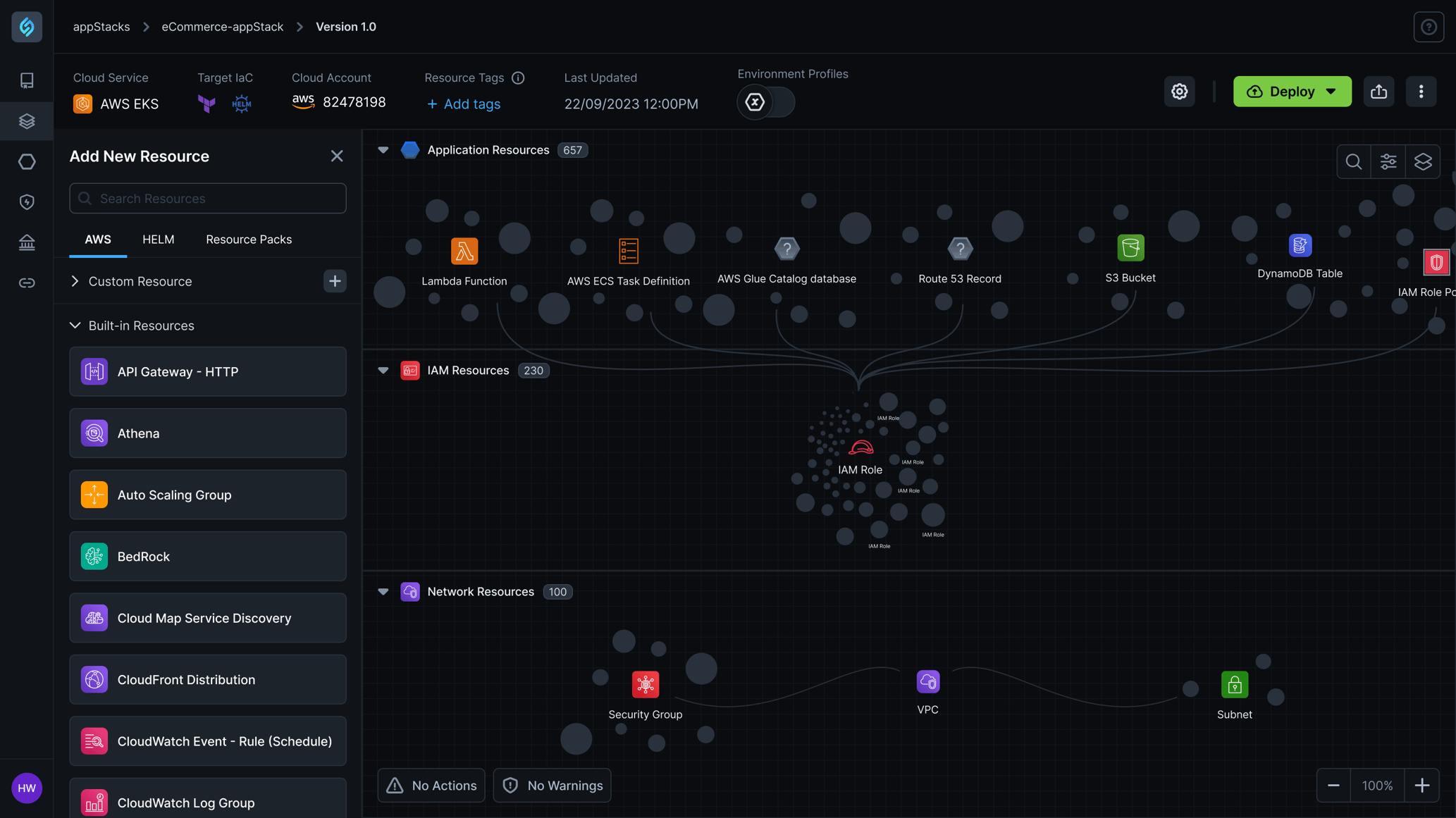Select the Lambda Function node
This screenshot has height=818, width=1456.
click(x=464, y=251)
